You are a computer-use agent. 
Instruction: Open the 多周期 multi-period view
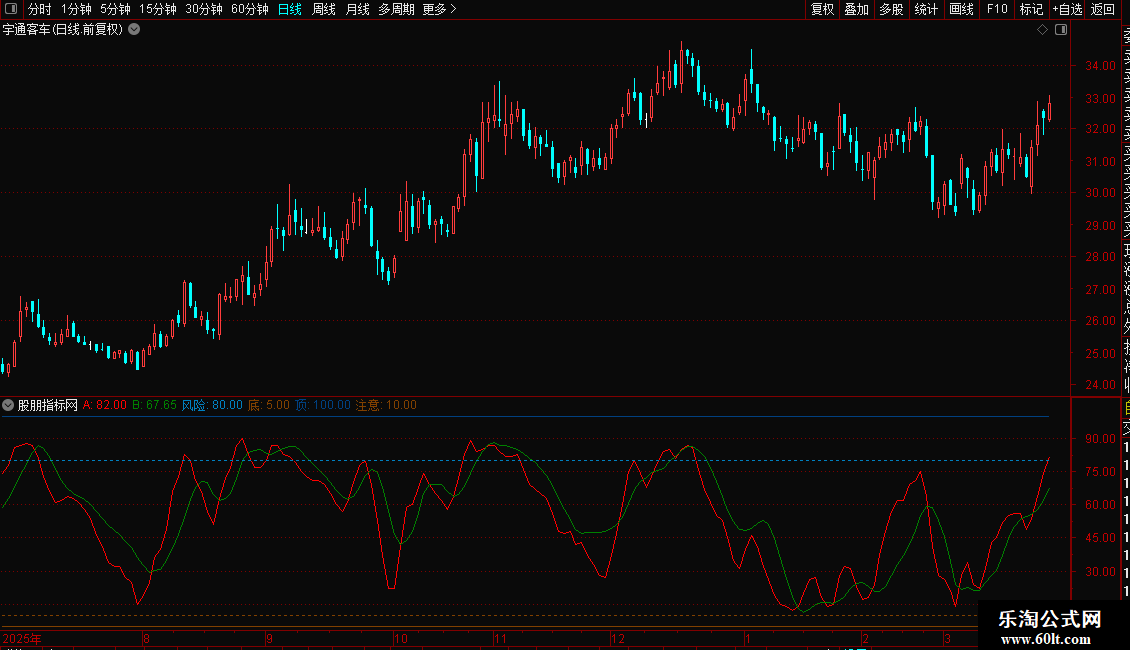396,9
